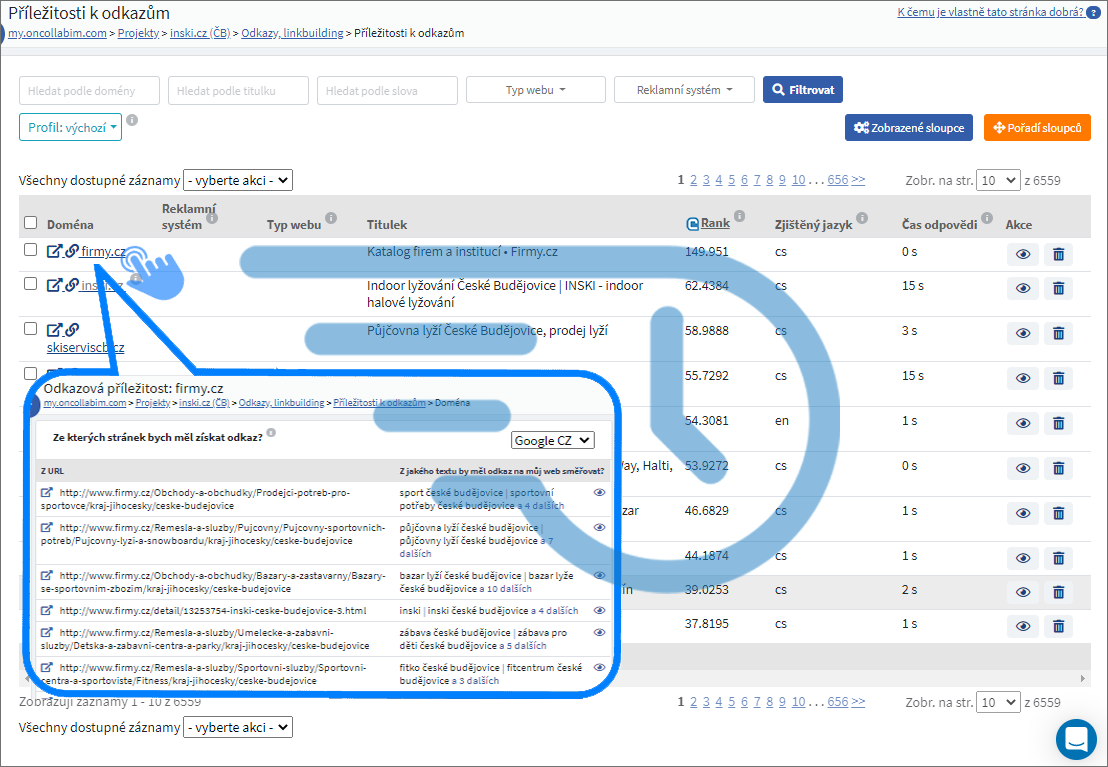The height and width of the screenshot is (767, 1108).
Task: Open the 'K čemu je vlastně tato stránka dobrá?' link
Action: pyautogui.click(x=990, y=12)
